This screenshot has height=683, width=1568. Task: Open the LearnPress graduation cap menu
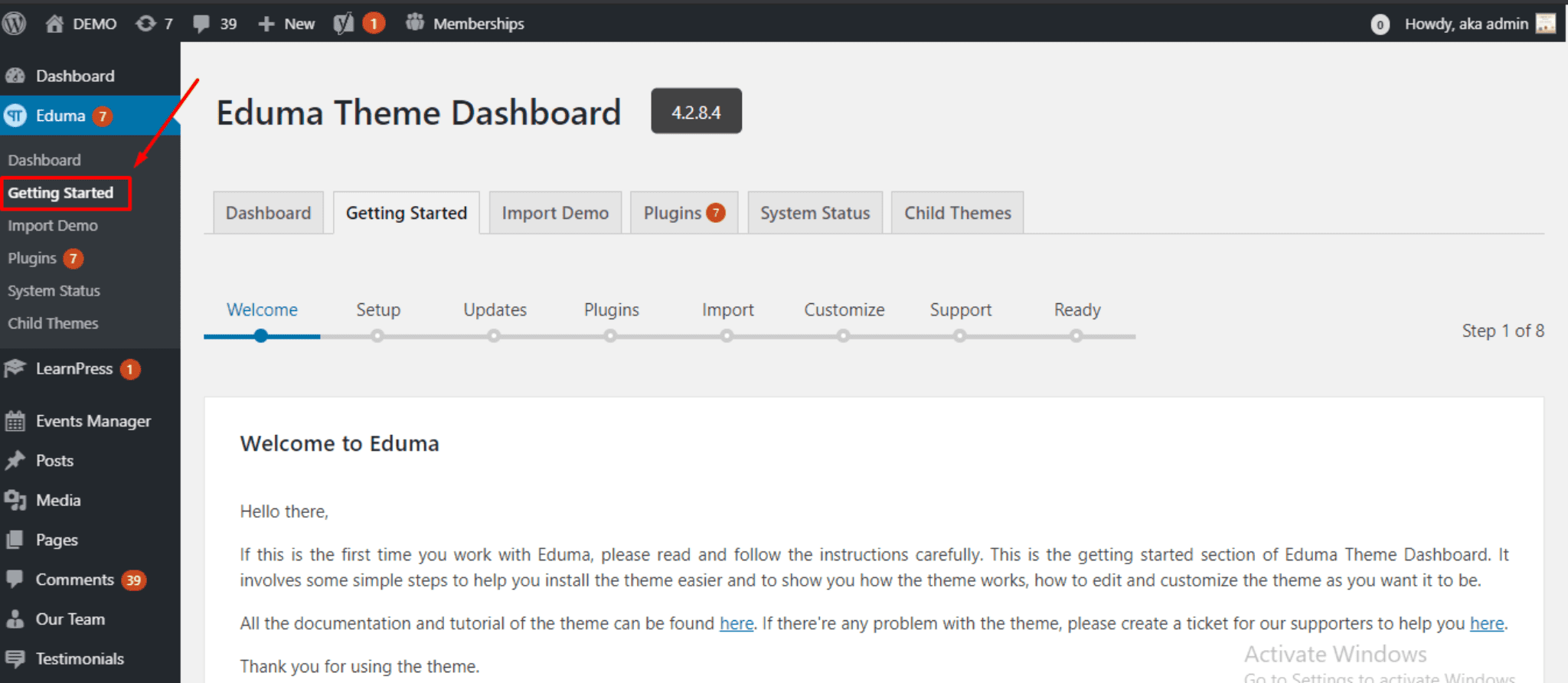click(x=15, y=368)
